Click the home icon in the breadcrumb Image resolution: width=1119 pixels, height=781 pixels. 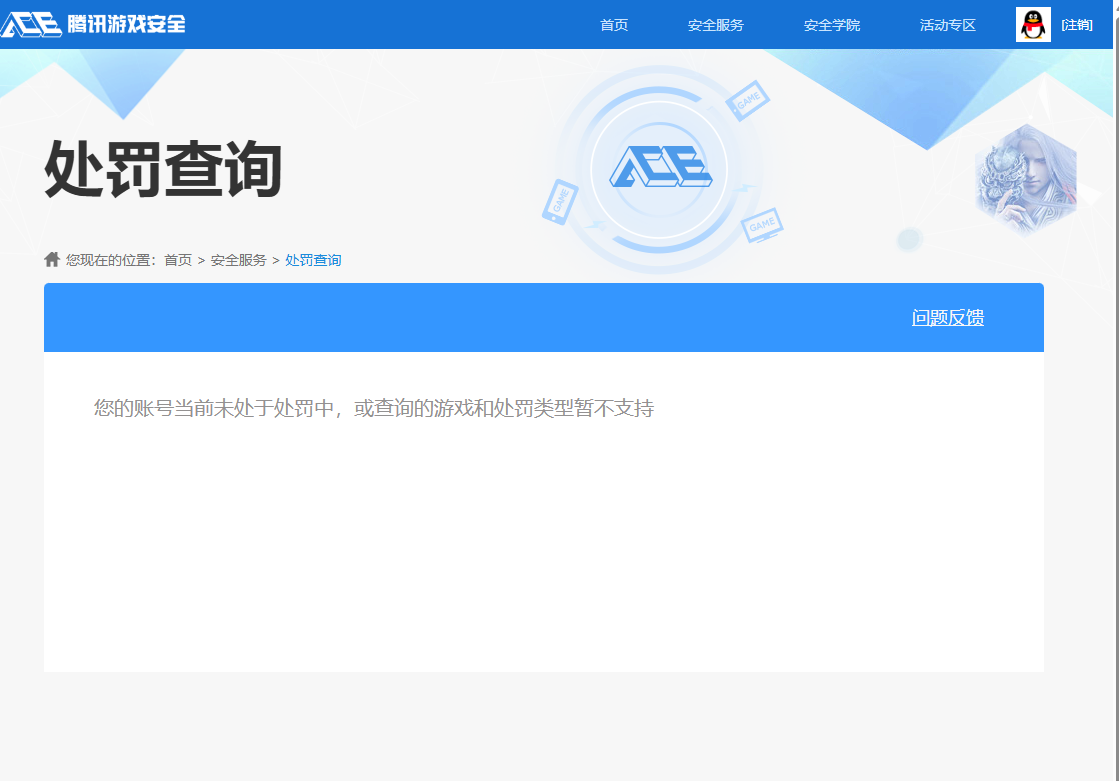tap(51, 259)
